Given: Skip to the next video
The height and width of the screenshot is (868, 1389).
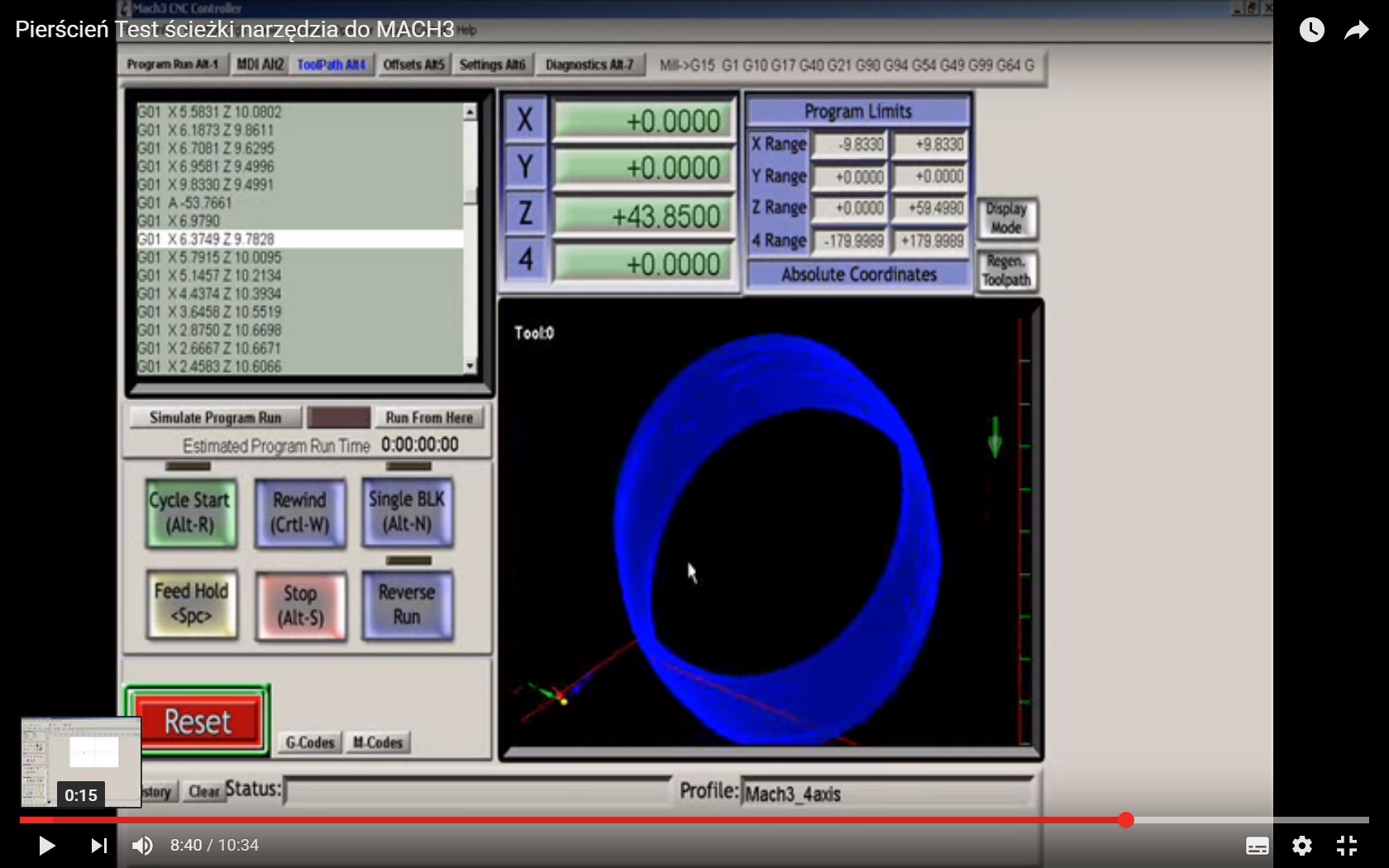Looking at the screenshot, I should 98,845.
